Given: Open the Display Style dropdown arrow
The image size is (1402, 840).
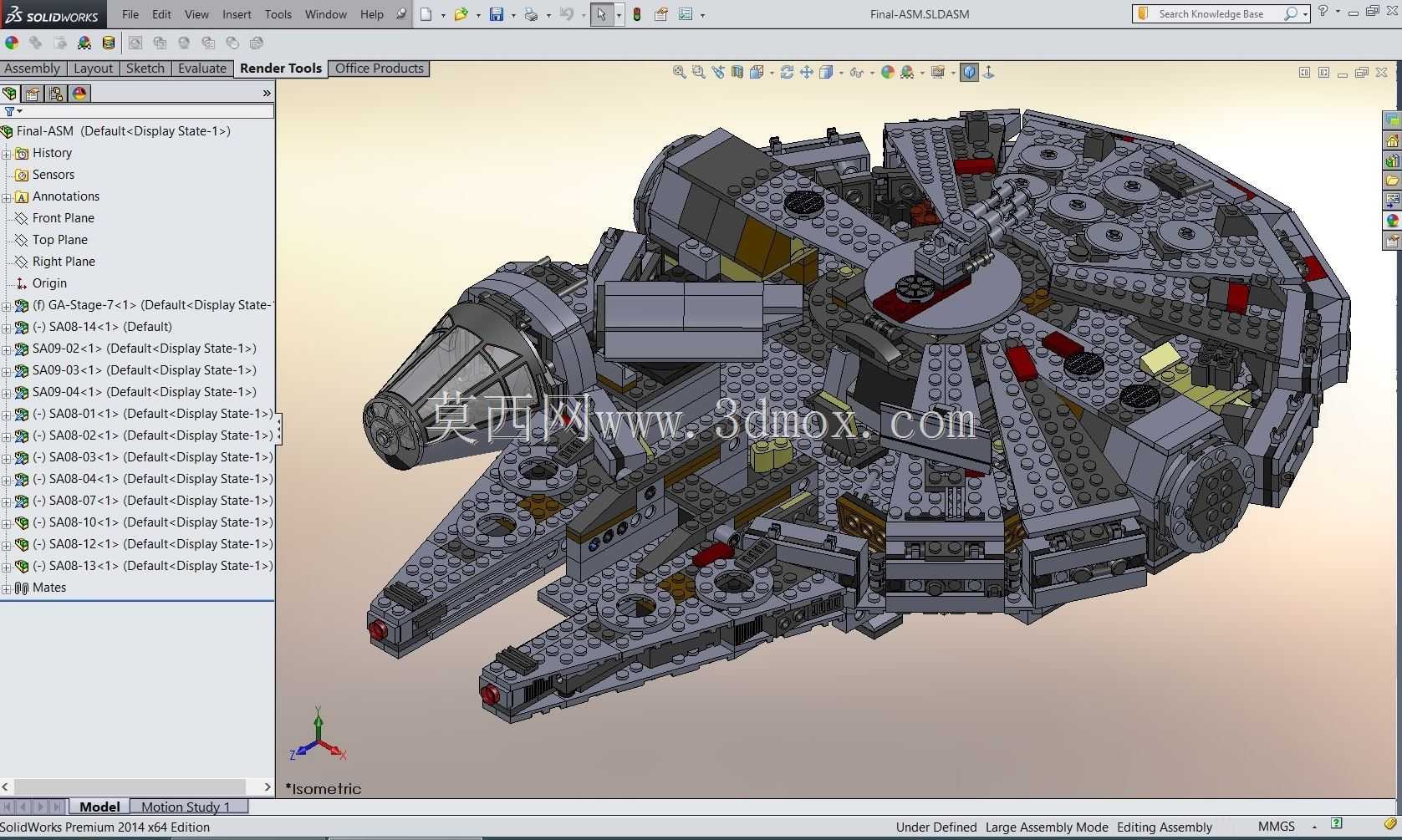Looking at the screenshot, I should pyautogui.click(x=840, y=73).
